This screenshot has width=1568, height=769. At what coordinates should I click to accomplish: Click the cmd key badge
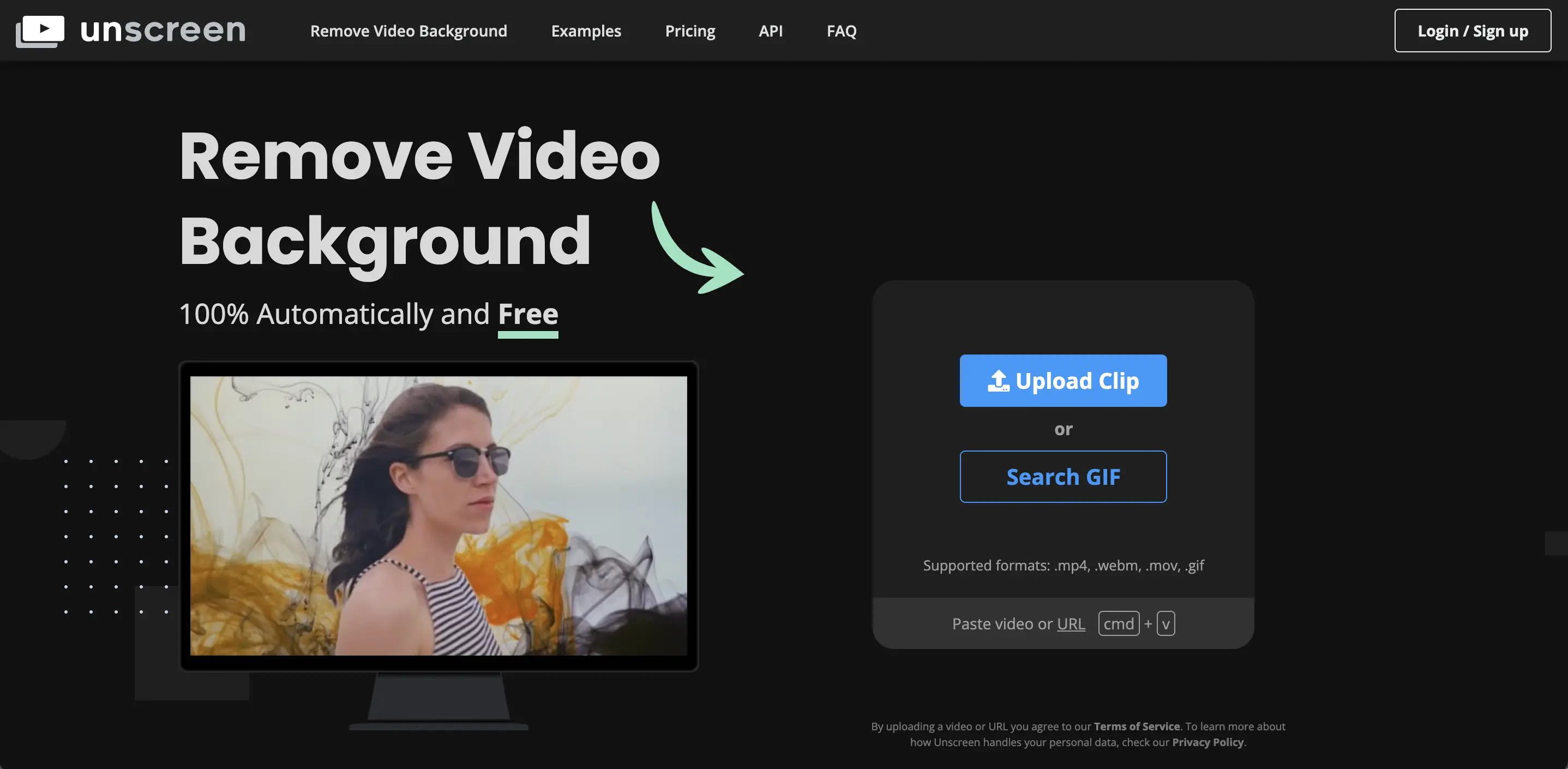[1119, 623]
